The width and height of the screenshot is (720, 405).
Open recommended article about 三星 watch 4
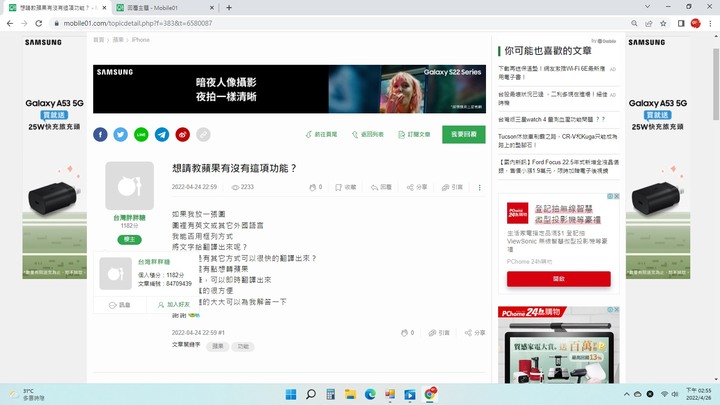[x=552, y=119]
